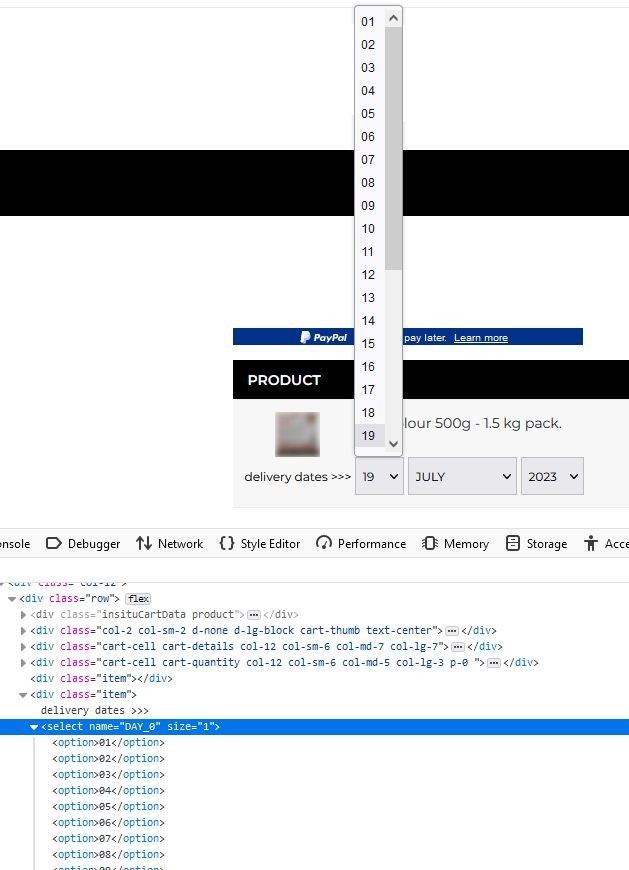Screen dimensions: 629x870
Task: Open the 2023 year dropdown
Action: tap(551, 477)
